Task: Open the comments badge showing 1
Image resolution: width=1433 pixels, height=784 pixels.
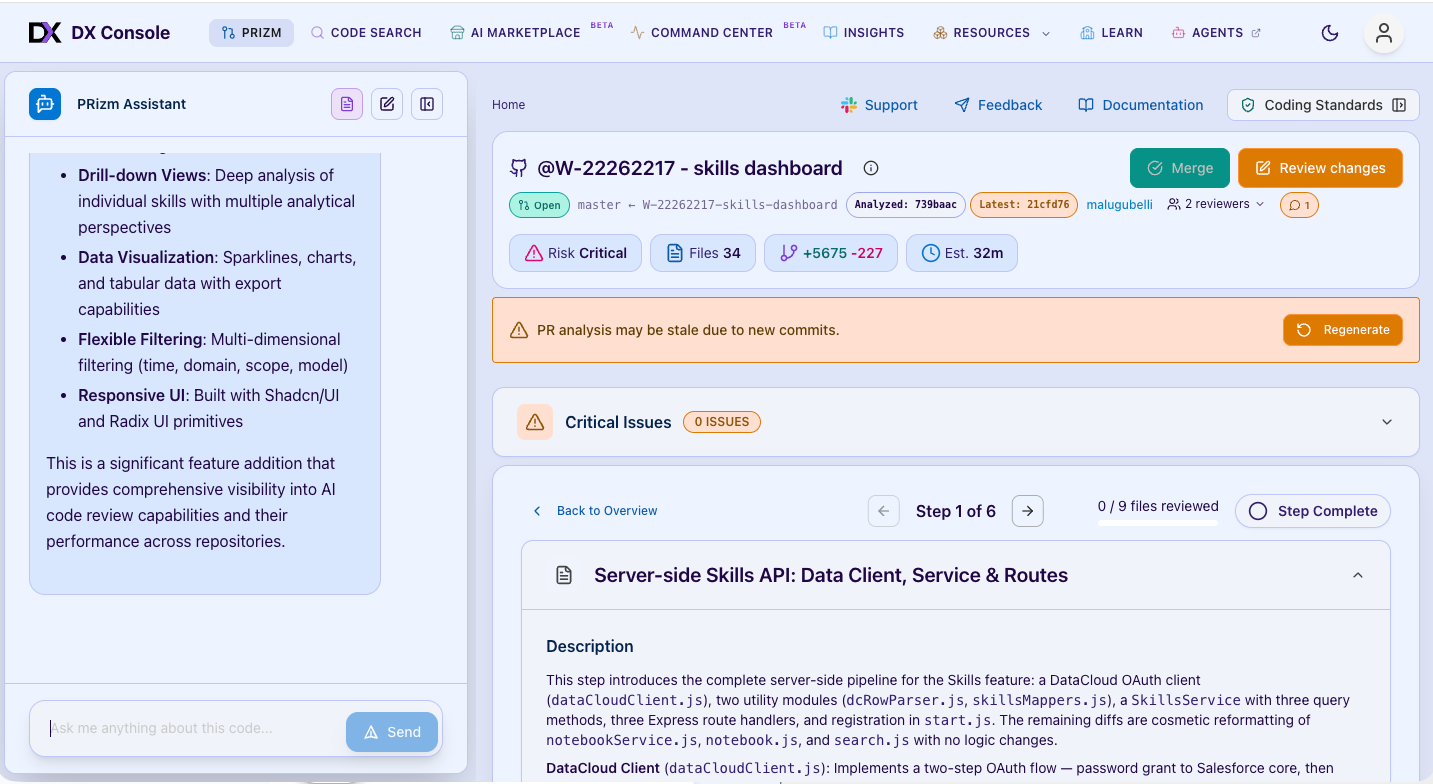Action: (1299, 205)
